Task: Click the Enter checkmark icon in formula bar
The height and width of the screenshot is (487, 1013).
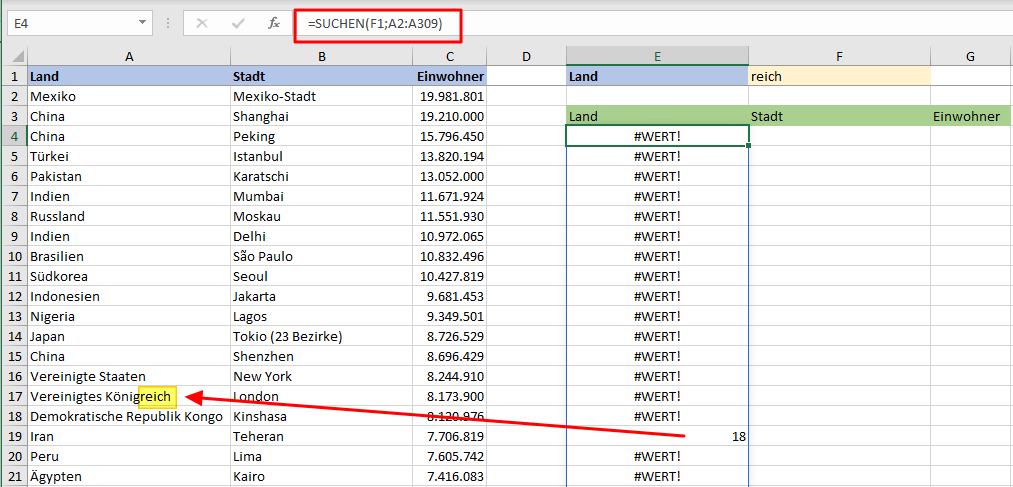Action: (x=237, y=23)
